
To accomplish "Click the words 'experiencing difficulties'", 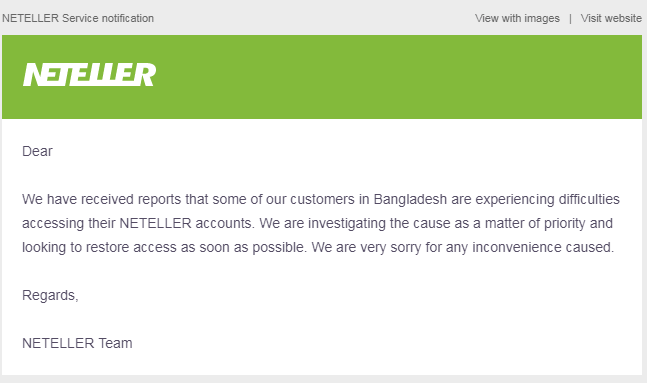I will tap(548, 199).
